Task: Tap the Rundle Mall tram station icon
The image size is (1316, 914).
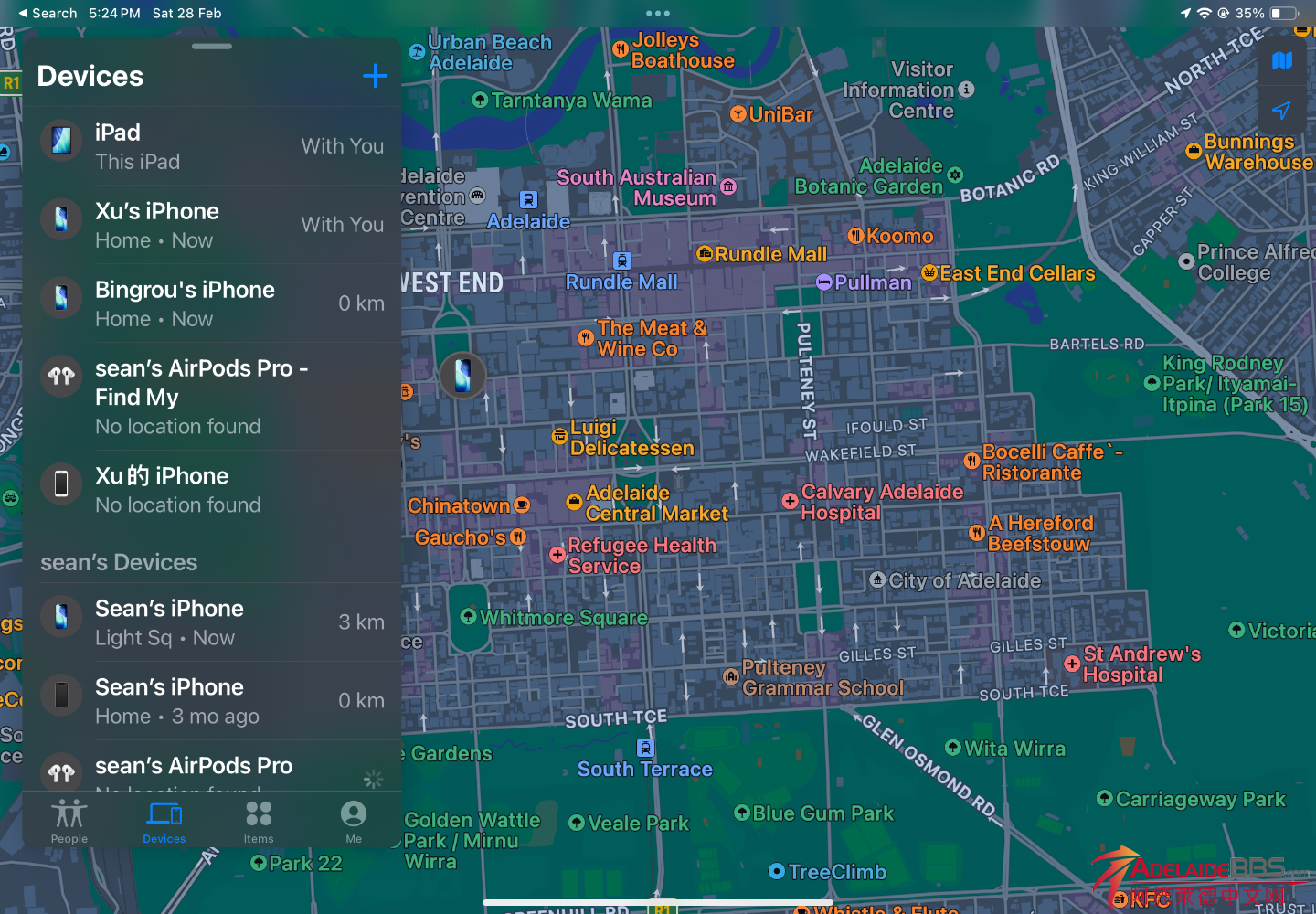Action: pyautogui.click(x=622, y=261)
